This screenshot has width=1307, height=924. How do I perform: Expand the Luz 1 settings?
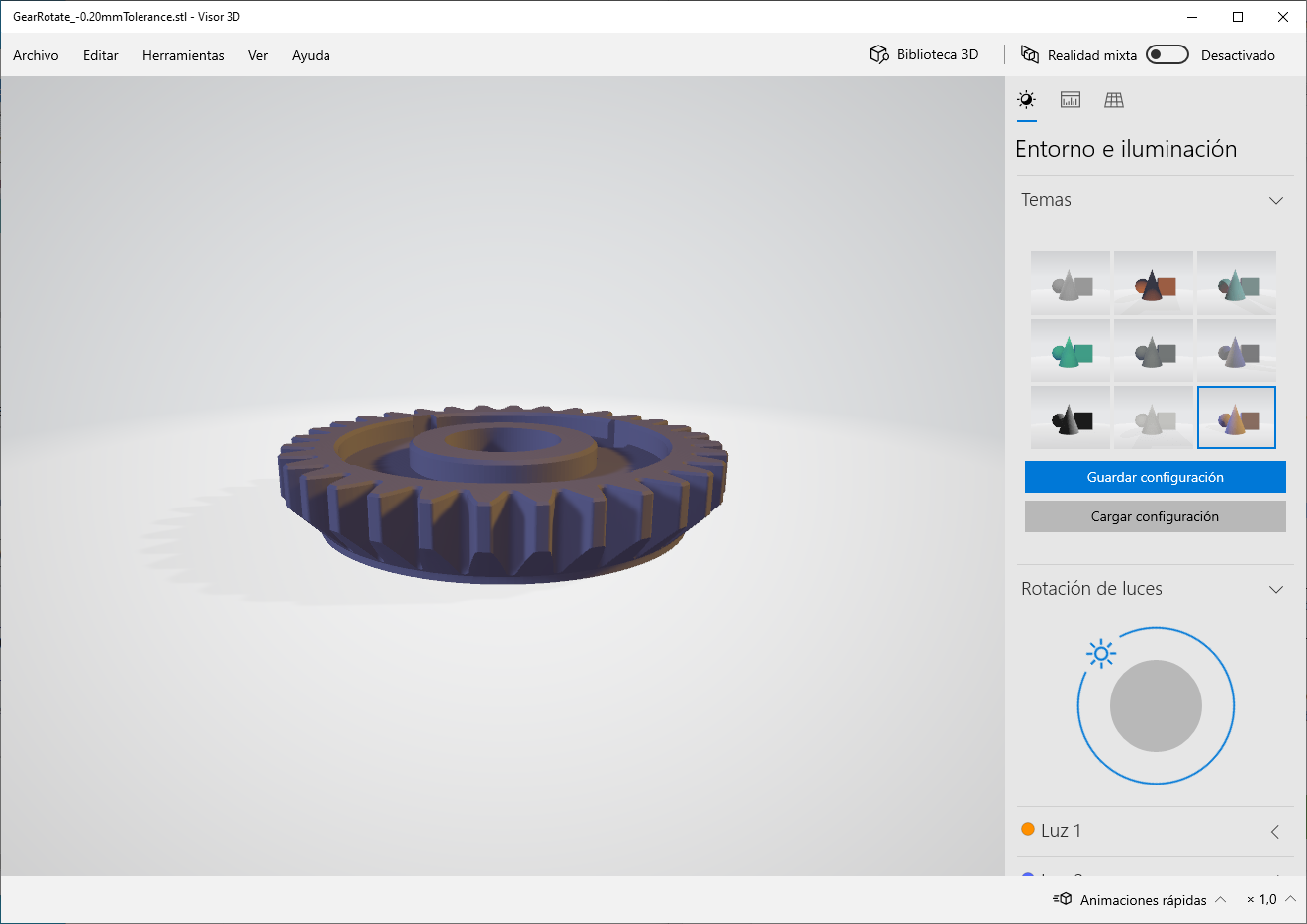click(1276, 831)
